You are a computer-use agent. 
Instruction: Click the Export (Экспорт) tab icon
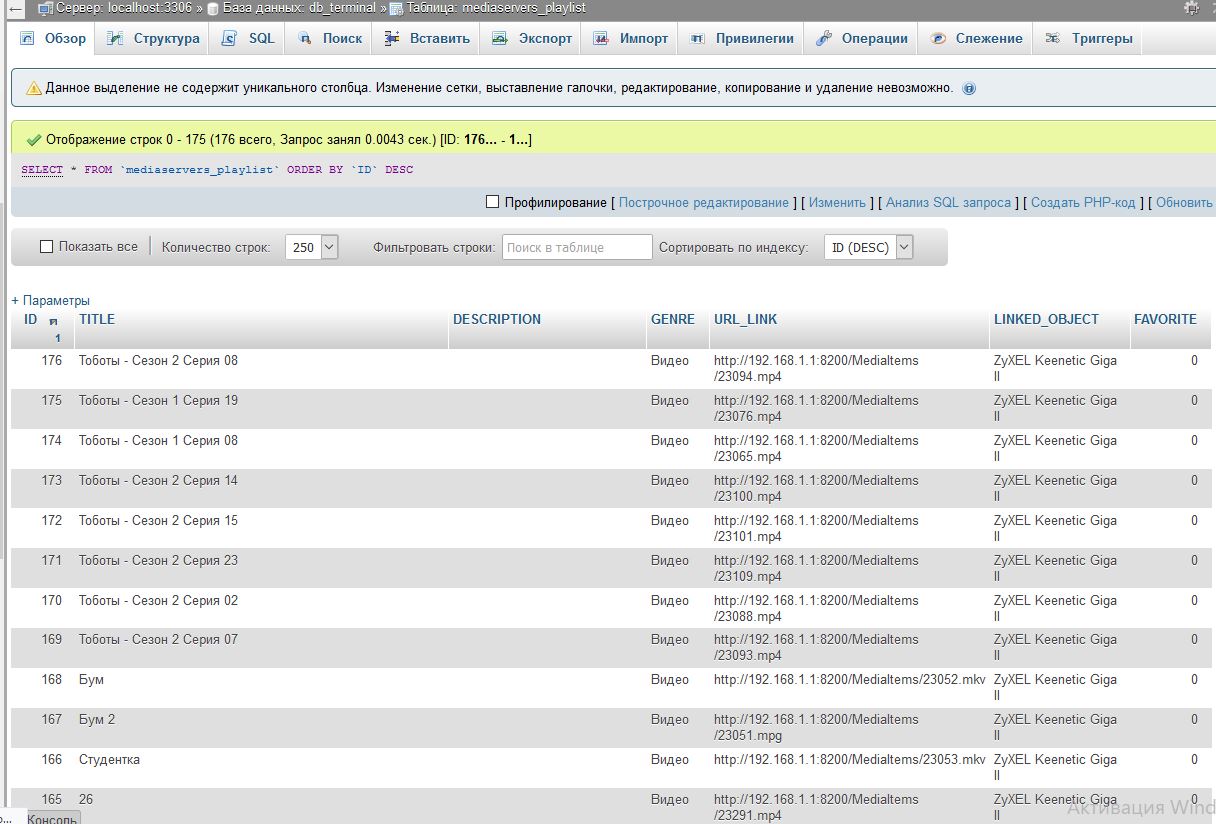[x=500, y=39]
